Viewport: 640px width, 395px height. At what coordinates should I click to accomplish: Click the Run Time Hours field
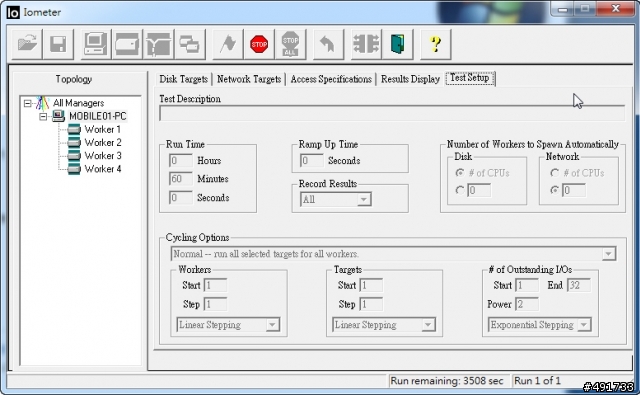[x=180, y=160]
